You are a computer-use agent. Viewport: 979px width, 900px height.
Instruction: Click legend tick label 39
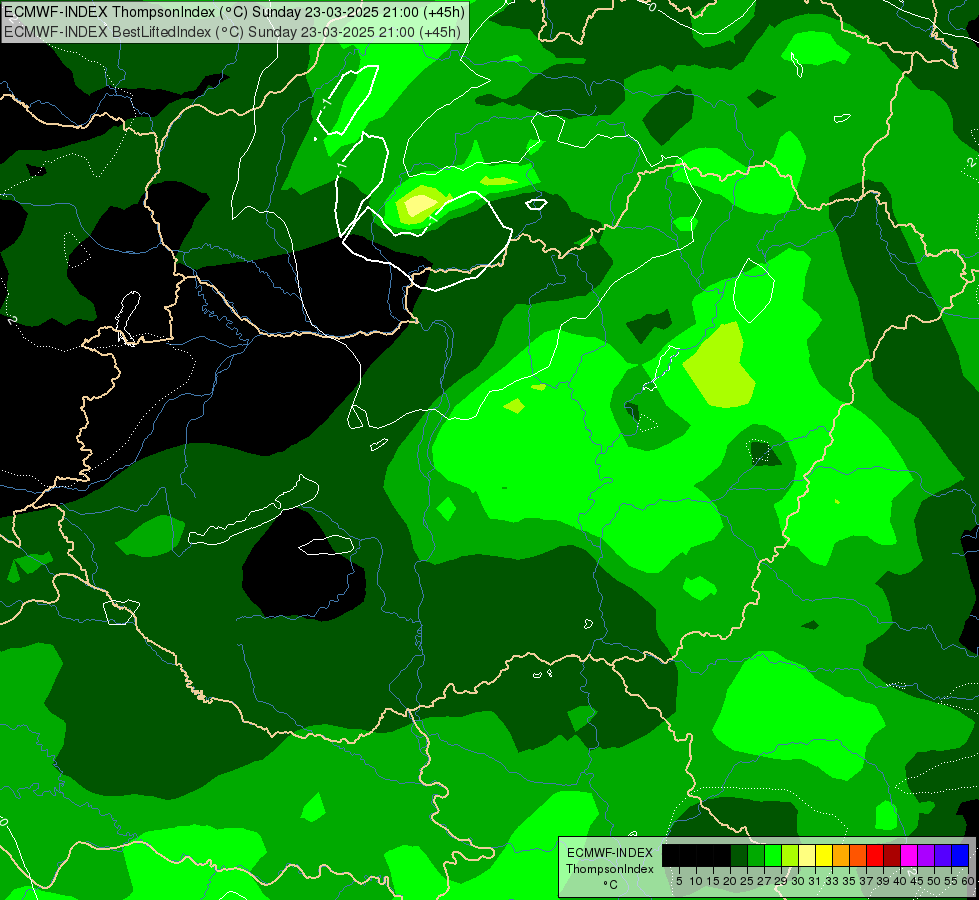pyautogui.click(x=883, y=881)
